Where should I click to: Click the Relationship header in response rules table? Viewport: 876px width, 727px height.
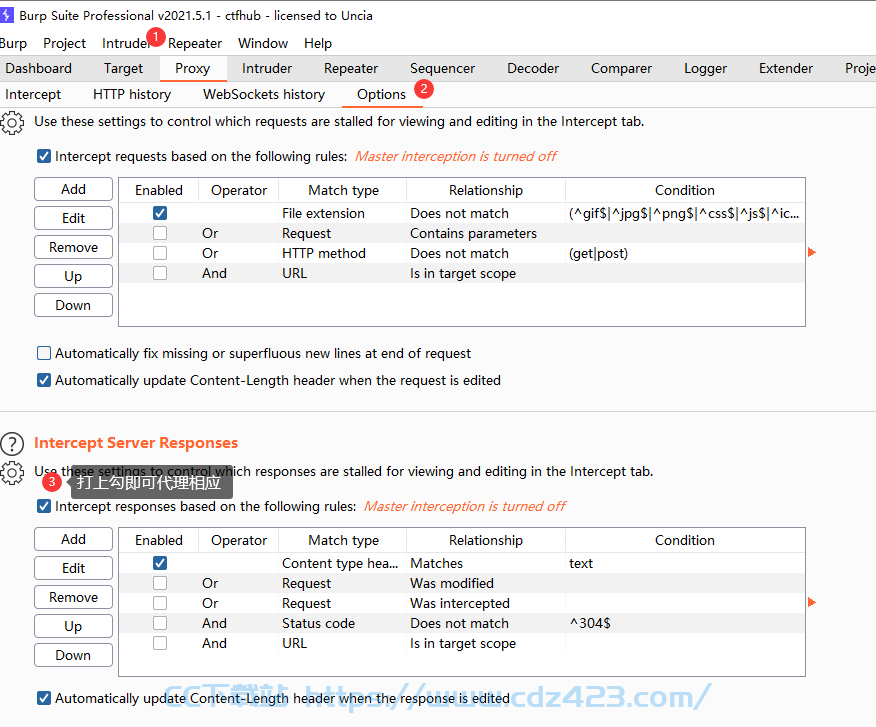coord(486,540)
